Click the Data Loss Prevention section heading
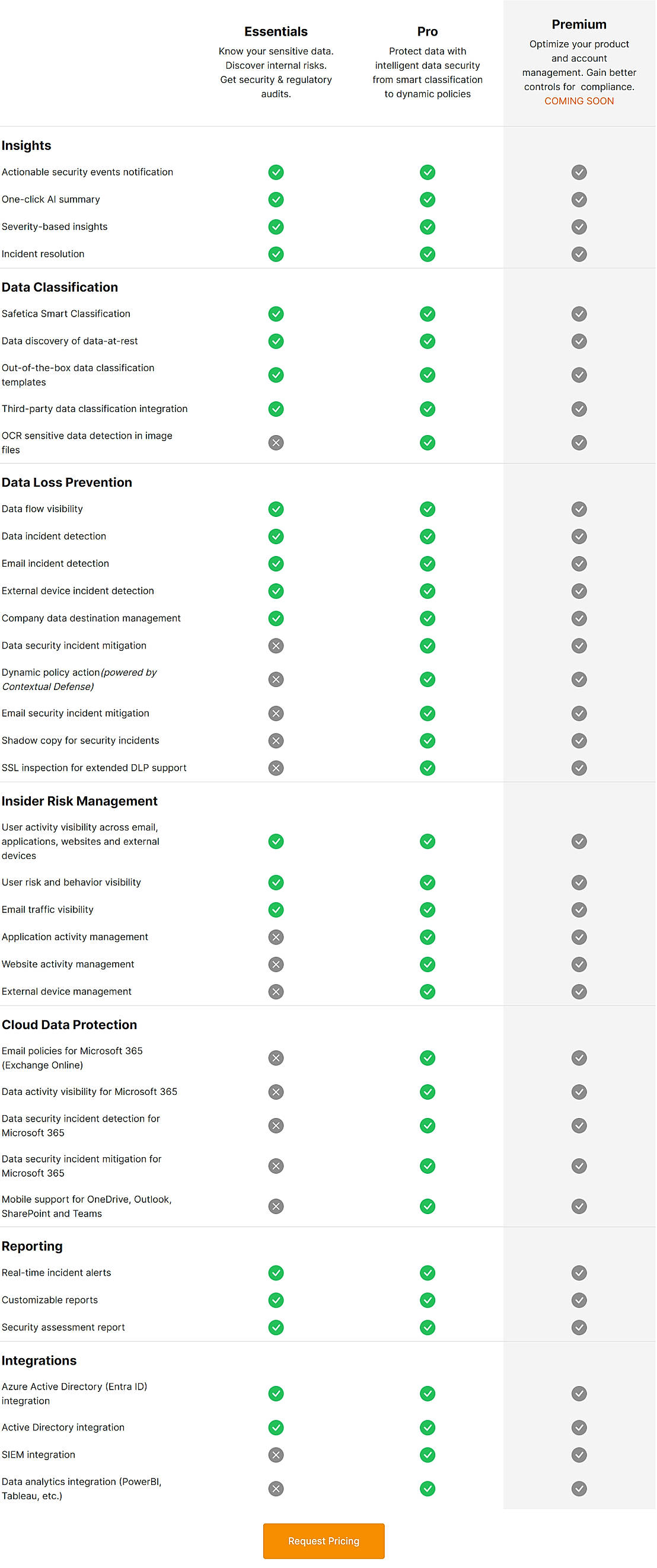Image resolution: width=657 pixels, height=1568 pixels. pyautogui.click(x=67, y=482)
